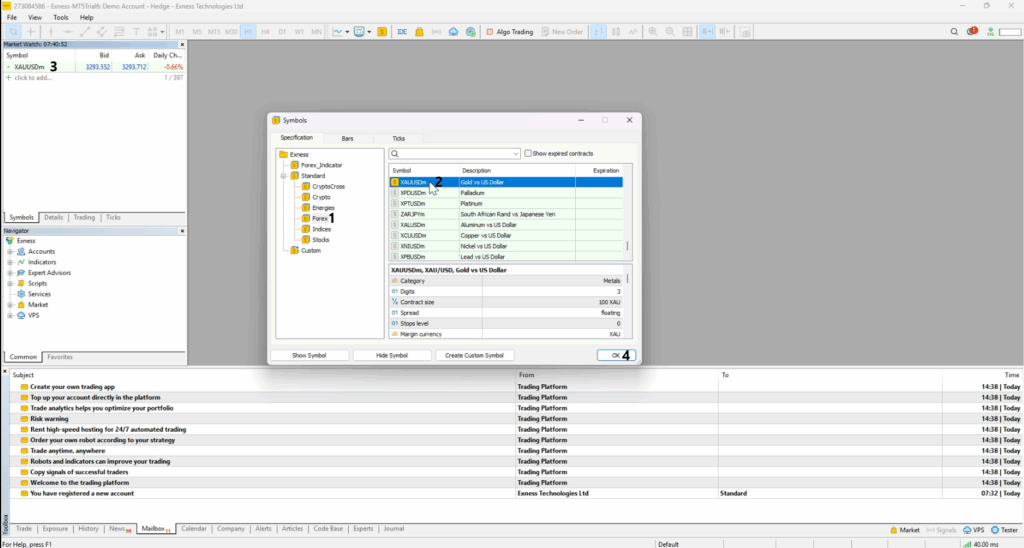This screenshot has height=548, width=1024.
Task: Enable Show expired contracts checkbox
Action: point(529,154)
